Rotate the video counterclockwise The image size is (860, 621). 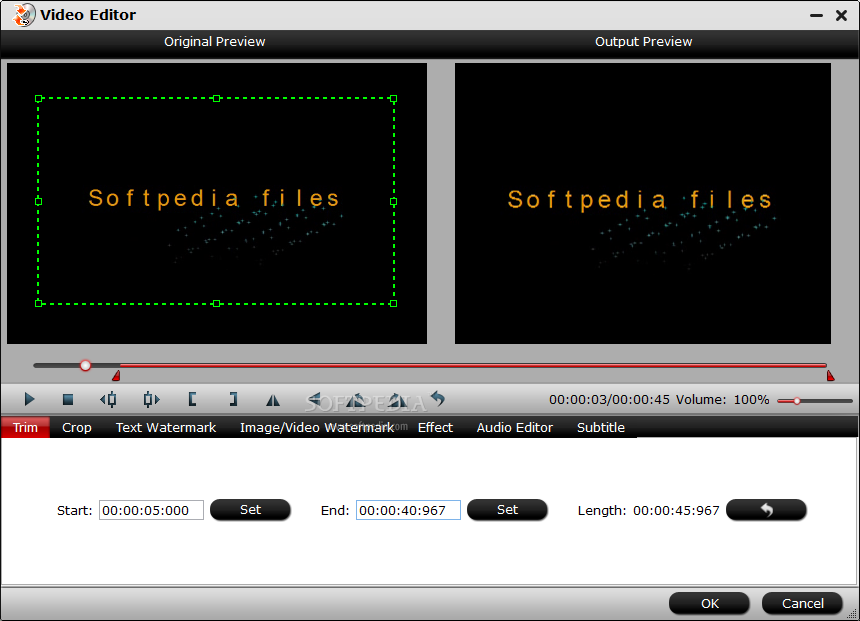pos(355,400)
